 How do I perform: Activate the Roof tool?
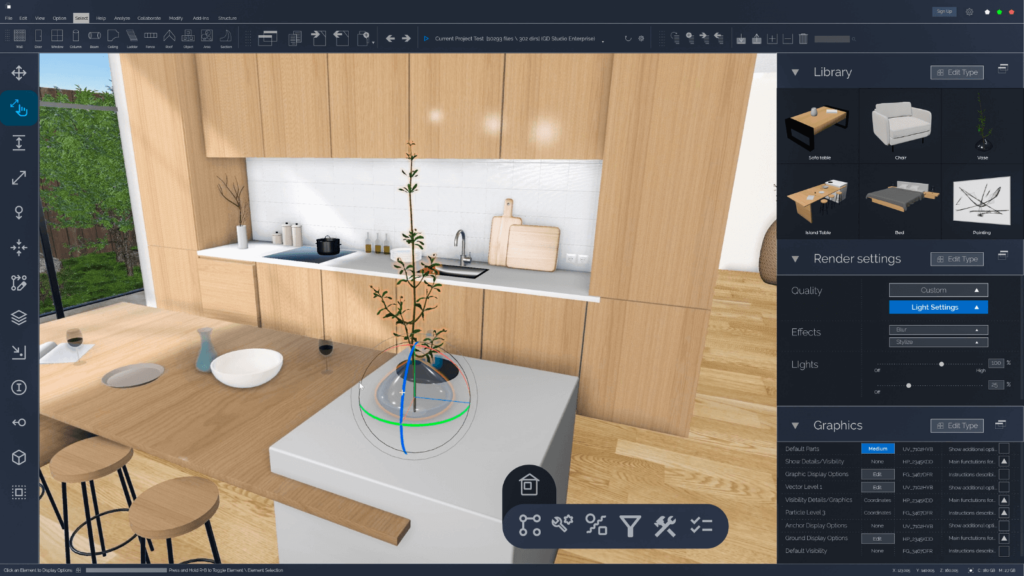pos(169,36)
